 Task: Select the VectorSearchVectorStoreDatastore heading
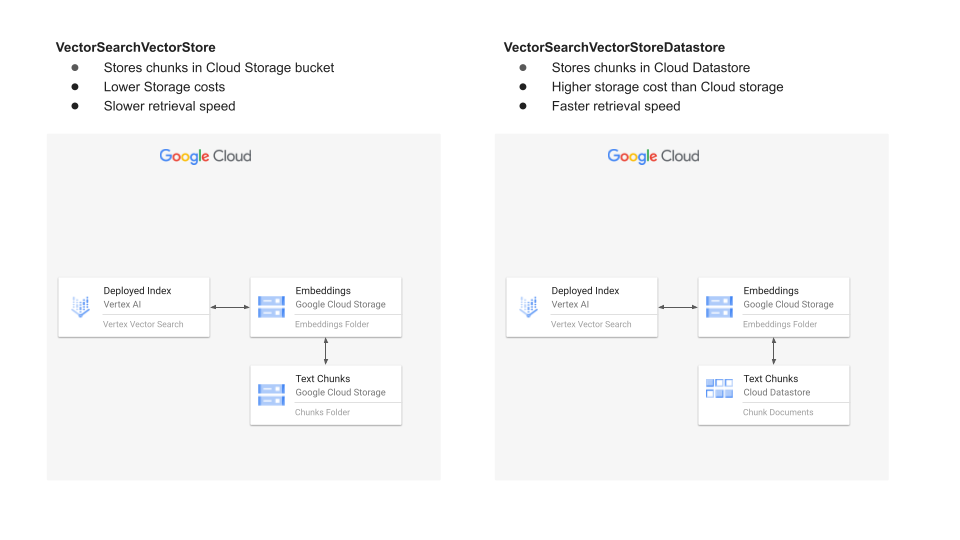click(614, 47)
